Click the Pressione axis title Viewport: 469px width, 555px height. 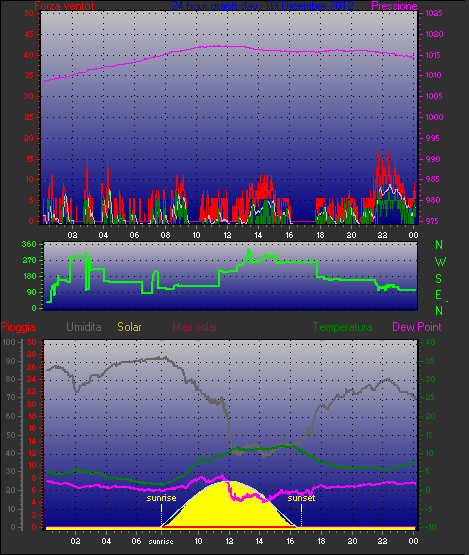click(394, 6)
